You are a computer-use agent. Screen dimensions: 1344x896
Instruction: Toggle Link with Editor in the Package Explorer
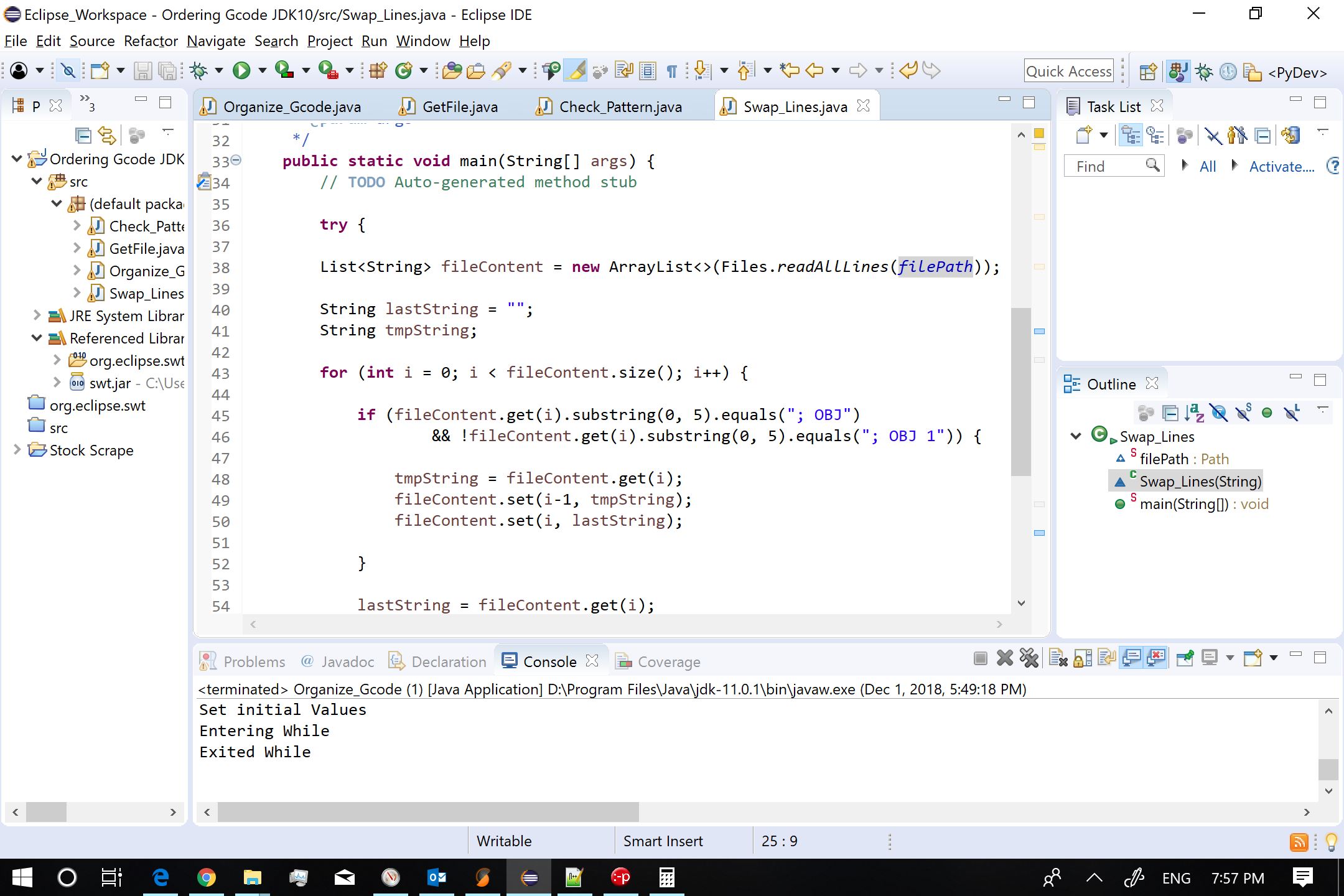click(107, 135)
